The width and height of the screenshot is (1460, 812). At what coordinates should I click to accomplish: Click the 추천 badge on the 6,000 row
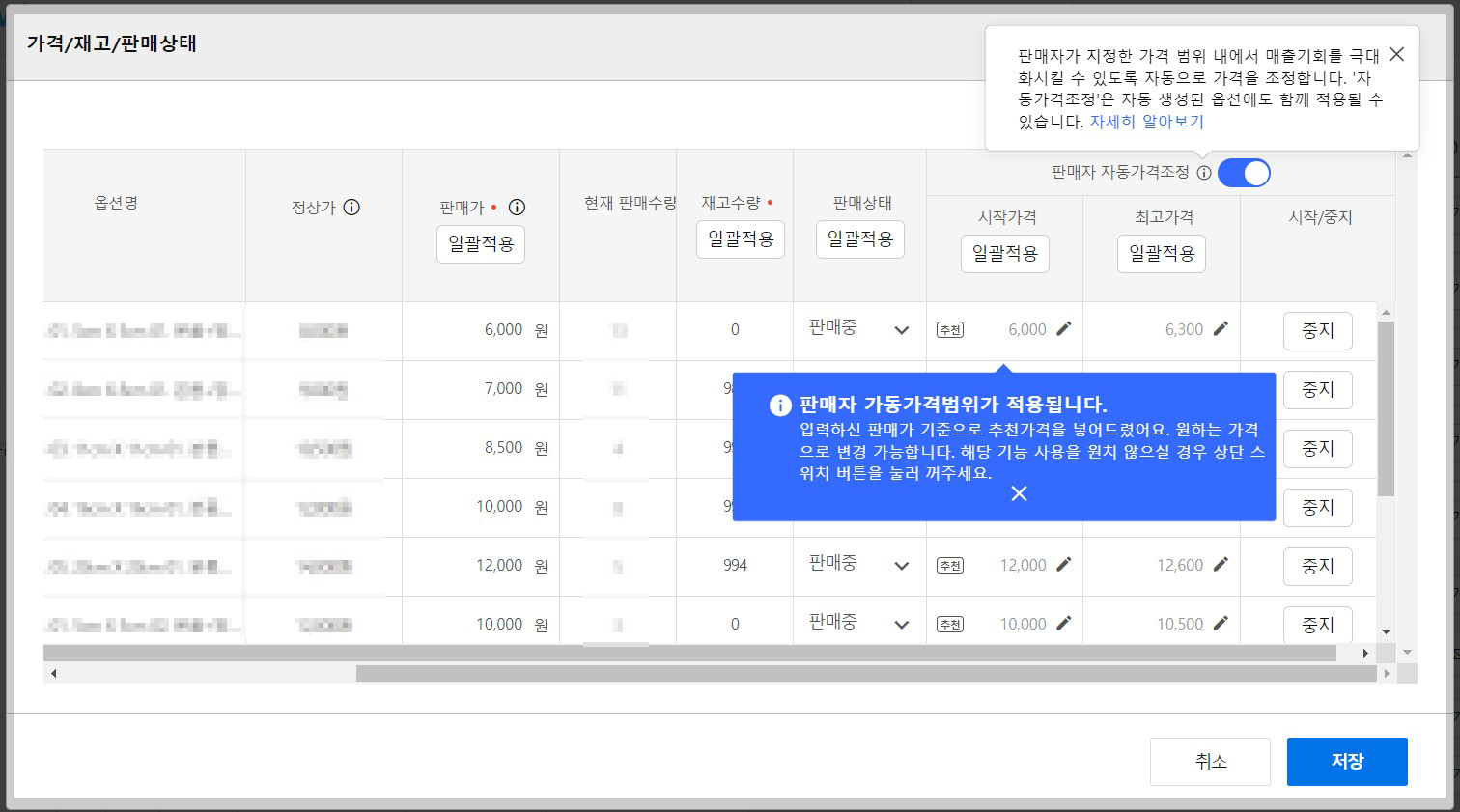[x=949, y=329]
